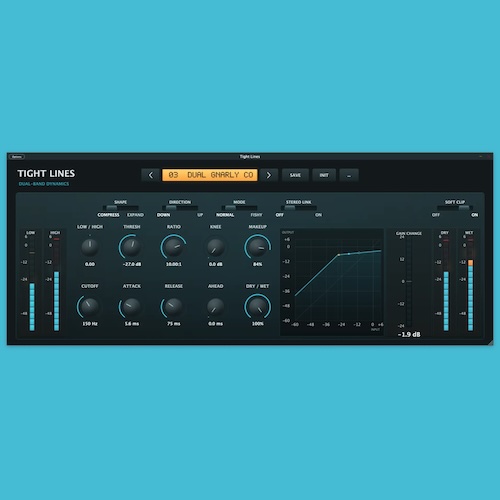The width and height of the screenshot is (500, 500).
Task: Open the preset list from the orange display
Action: (x=210, y=175)
